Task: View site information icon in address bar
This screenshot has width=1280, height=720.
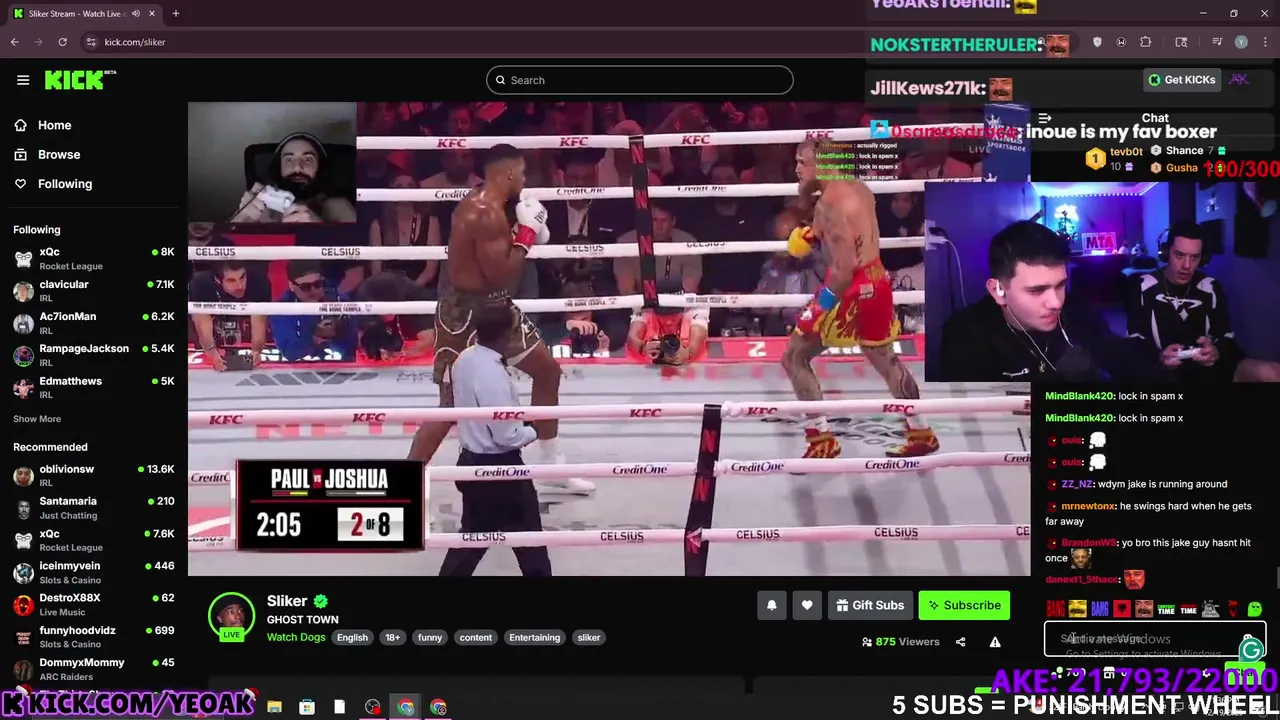Action: [x=91, y=42]
